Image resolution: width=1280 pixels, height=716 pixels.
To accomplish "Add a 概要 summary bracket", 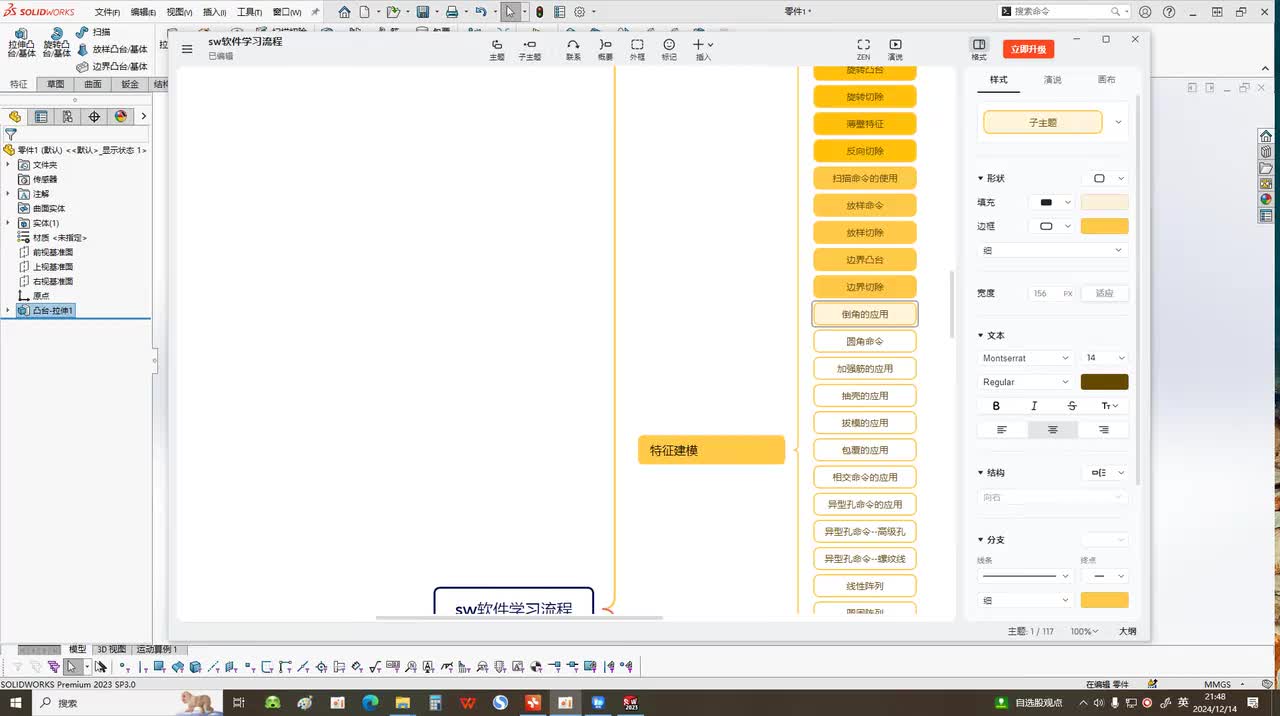I will point(605,49).
